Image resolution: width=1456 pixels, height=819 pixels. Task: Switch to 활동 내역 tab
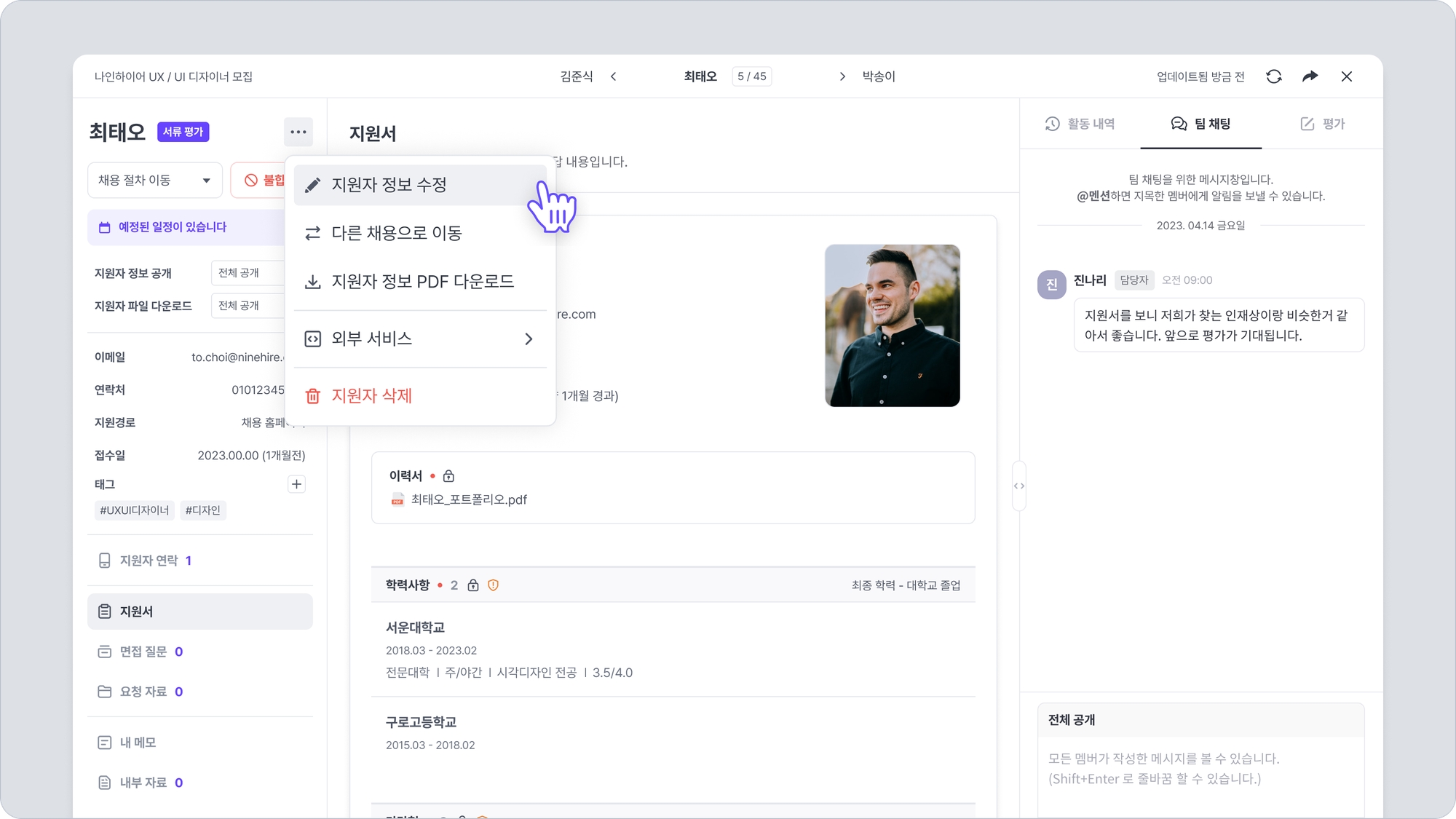(1080, 124)
